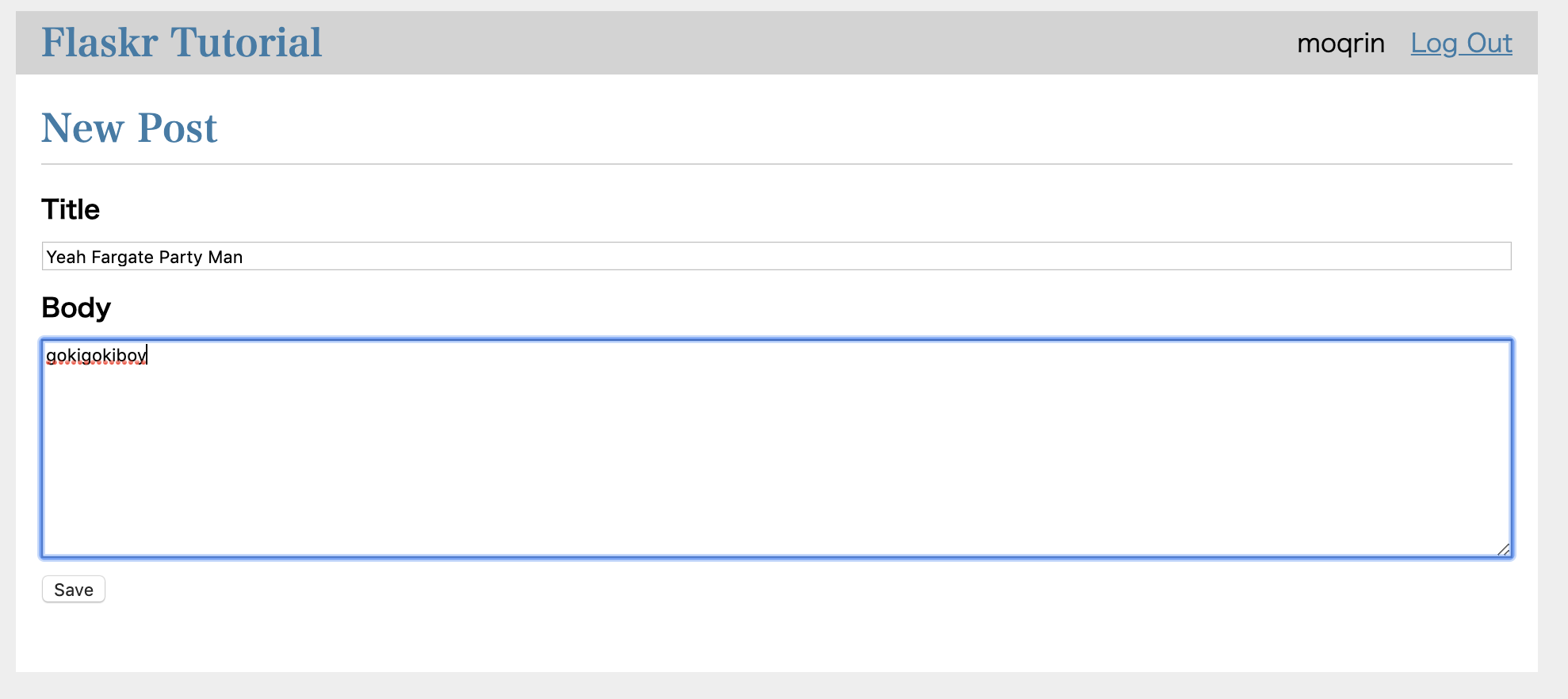Click the empty middle of Body textarea
Viewport: 1568px width, 699px height.
click(777, 452)
